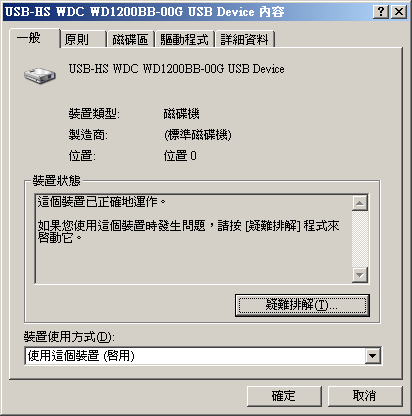Screen dimensions: 412x416
Task: Confirm with the 確定 button
Action: click(284, 396)
